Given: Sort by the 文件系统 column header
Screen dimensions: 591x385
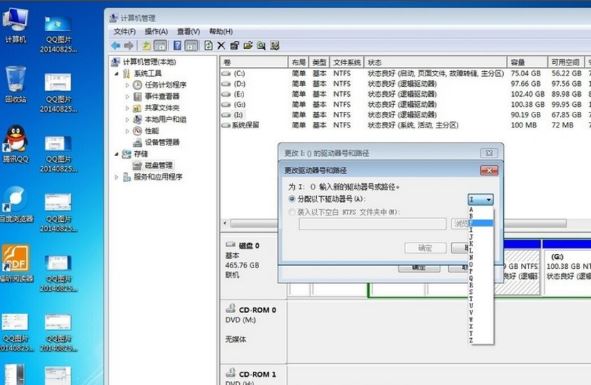Looking at the screenshot, I should point(348,62).
